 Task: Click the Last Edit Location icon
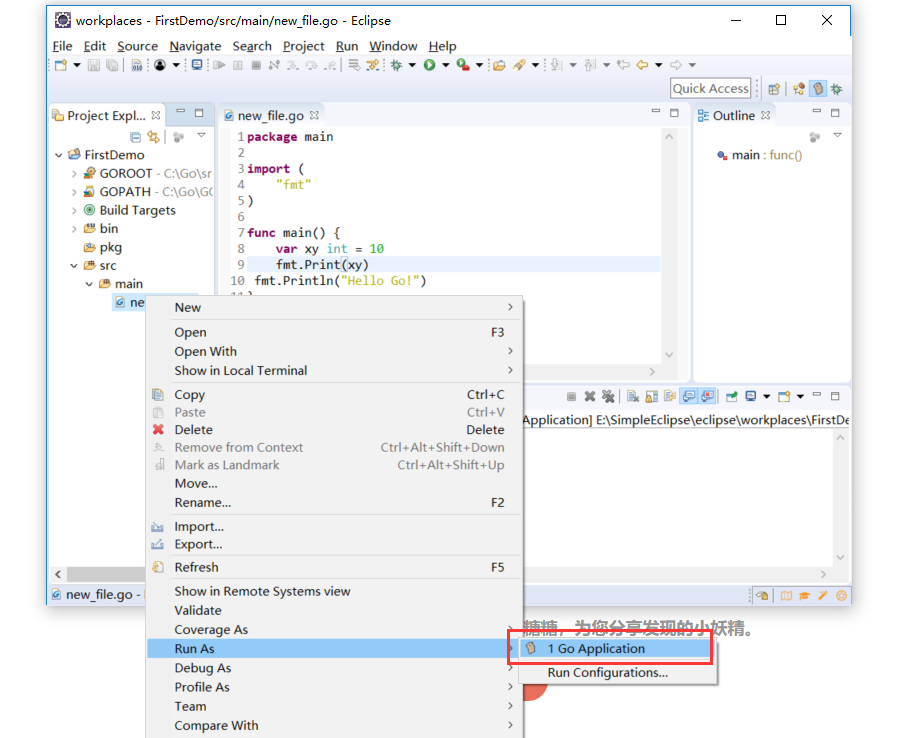623,65
